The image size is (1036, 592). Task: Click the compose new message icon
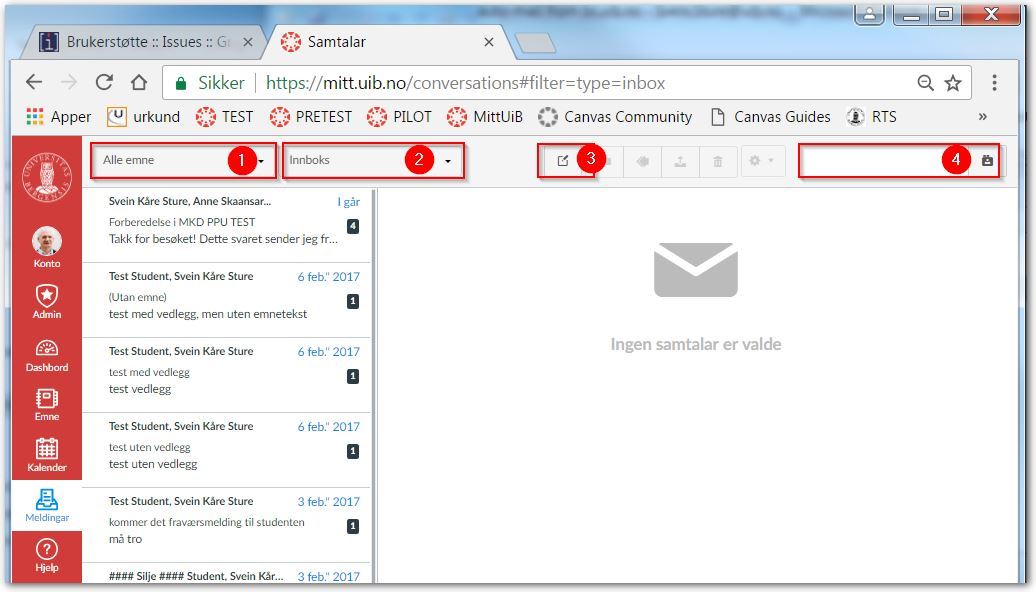pyautogui.click(x=562, y=161)
